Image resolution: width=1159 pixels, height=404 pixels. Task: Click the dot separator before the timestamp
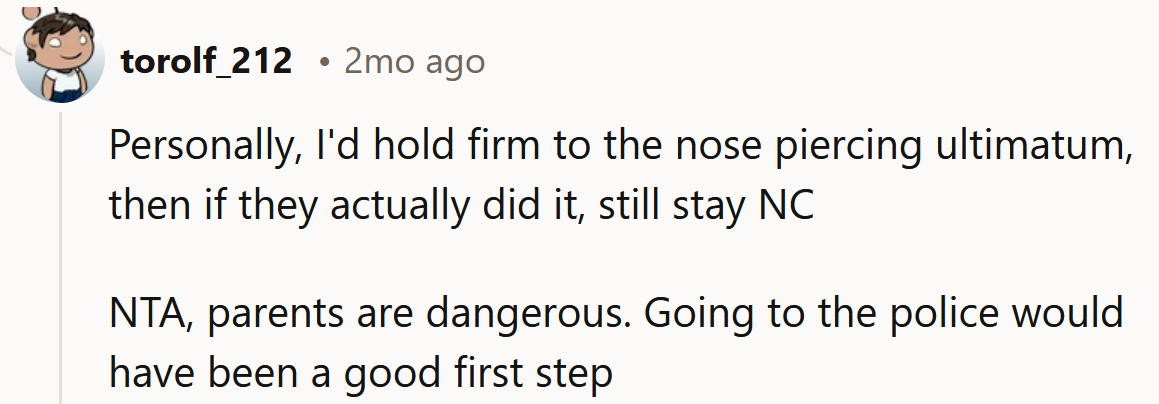323,62
